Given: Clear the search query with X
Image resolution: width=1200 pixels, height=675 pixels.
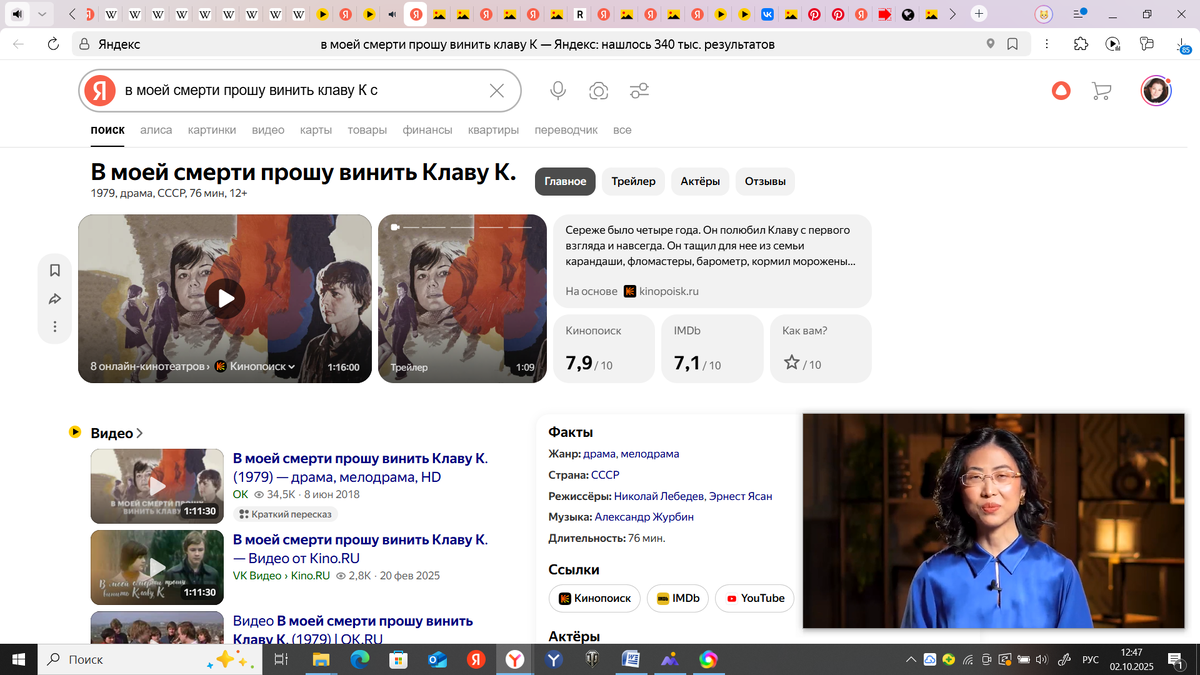Looking at the screenshot, I should point(496,91).
